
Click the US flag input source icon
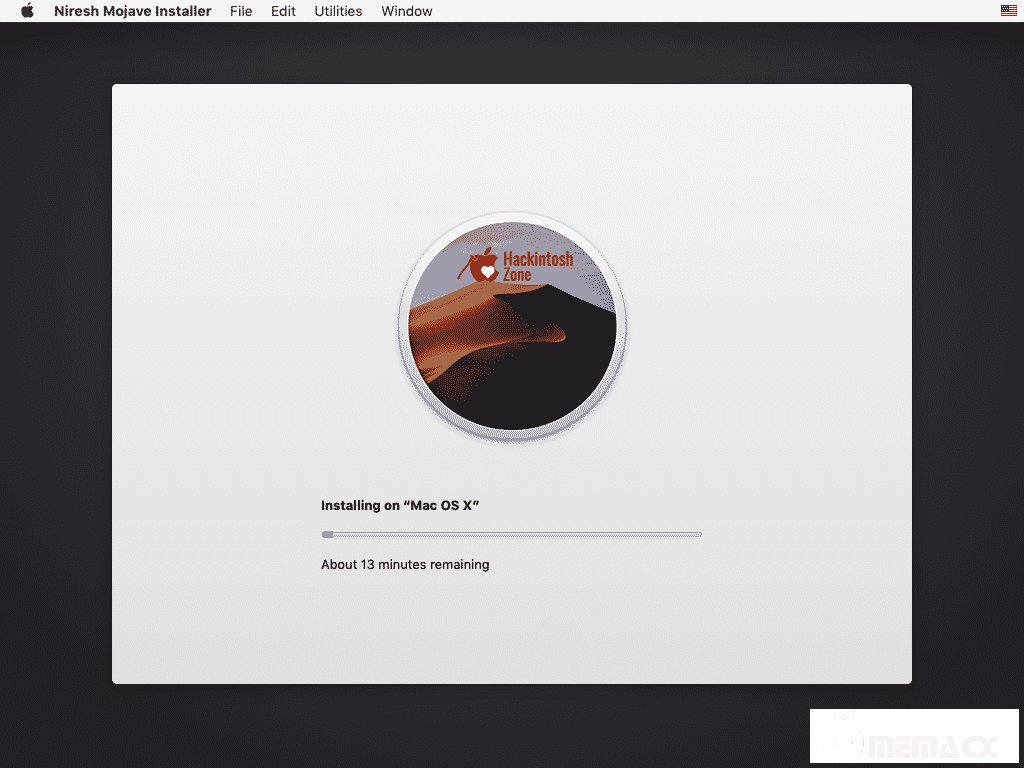[x=1008, y=11]
